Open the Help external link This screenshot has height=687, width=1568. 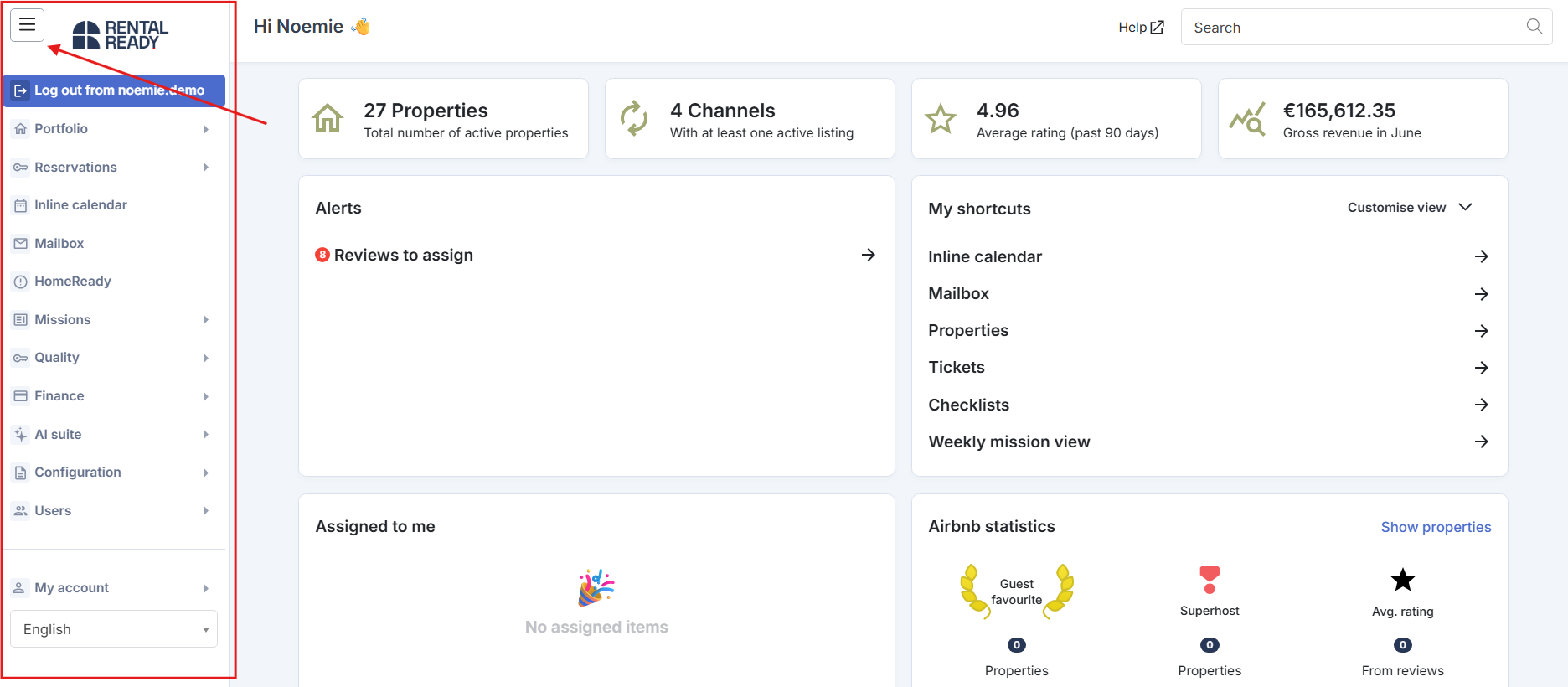pos(1141,28)
